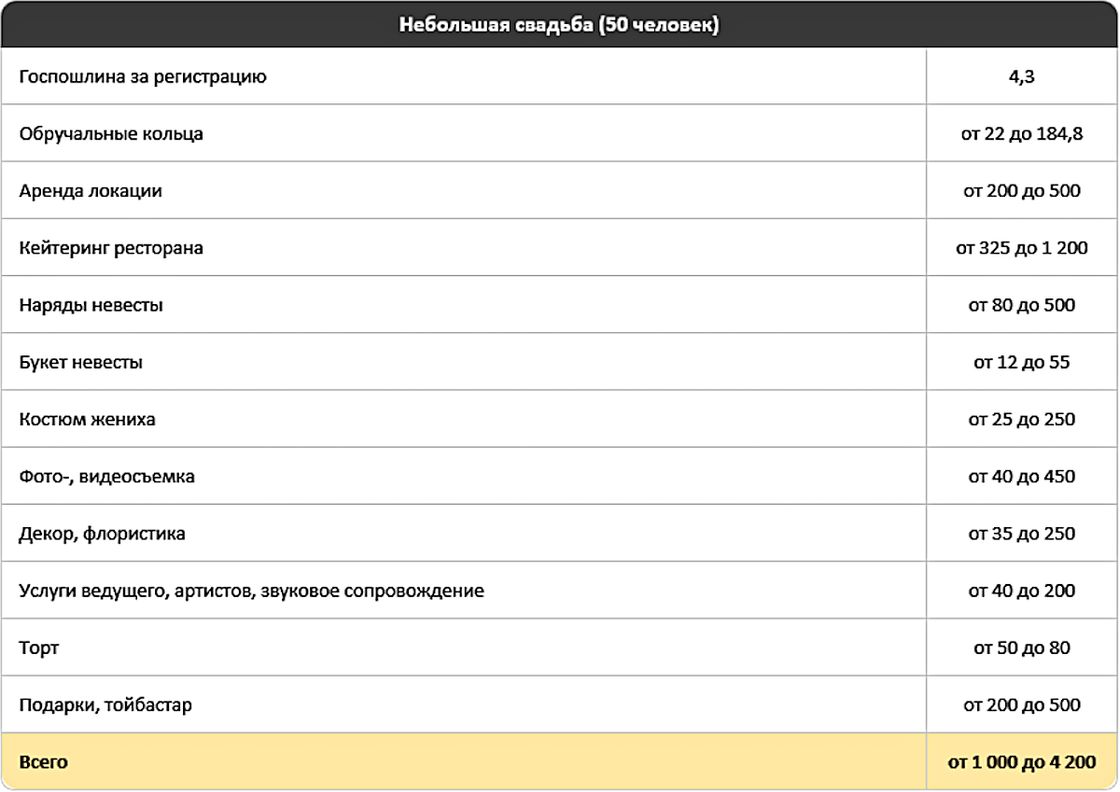
Task: Select the "Наряды невесты" row label
Action: (91, 305)
